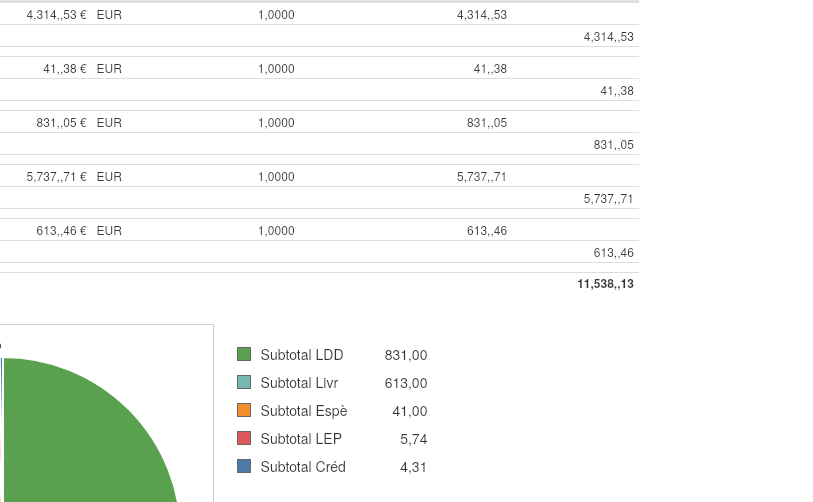813x502 pixels.
Task: Click EUR in the 4,314,,53 row
Action: 109,15
